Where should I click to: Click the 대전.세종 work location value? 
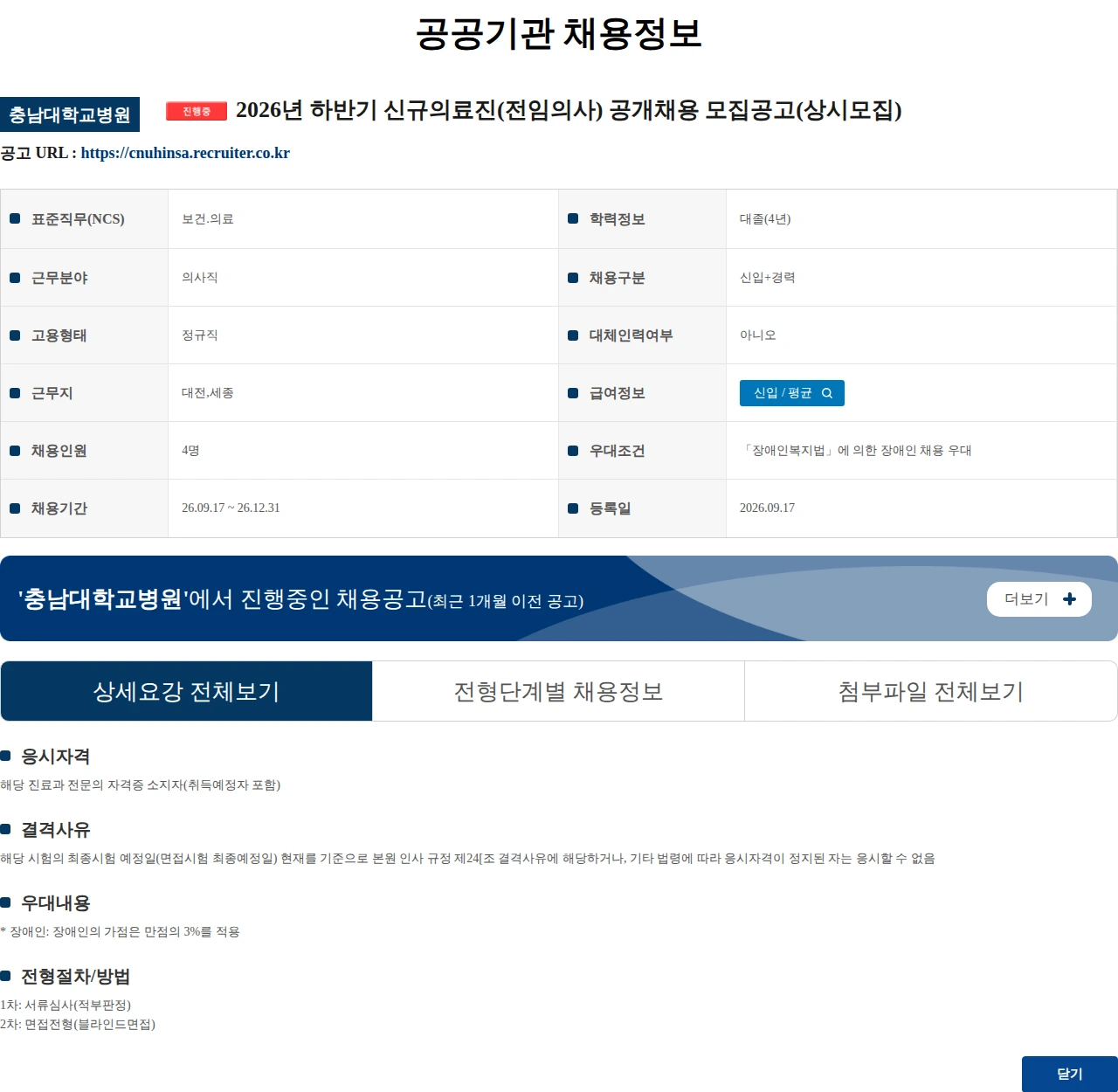point(208,393)
